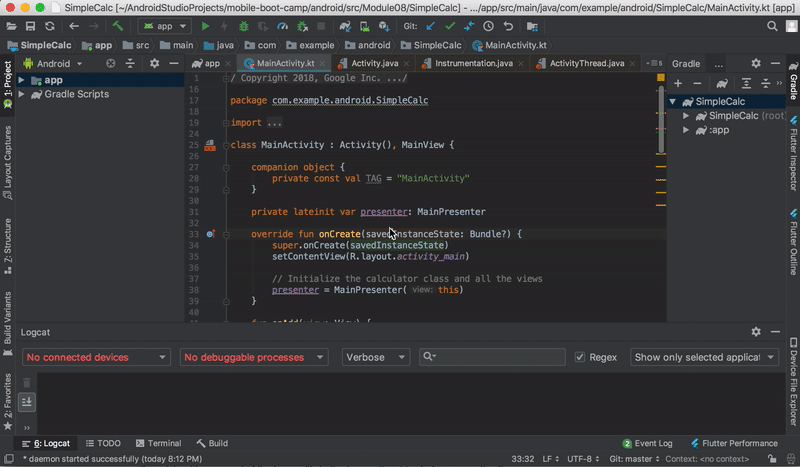The height and width of the screenshot is (467, 800).
Task: Click the Git update project blue arrow
Action: coord(431,26)
